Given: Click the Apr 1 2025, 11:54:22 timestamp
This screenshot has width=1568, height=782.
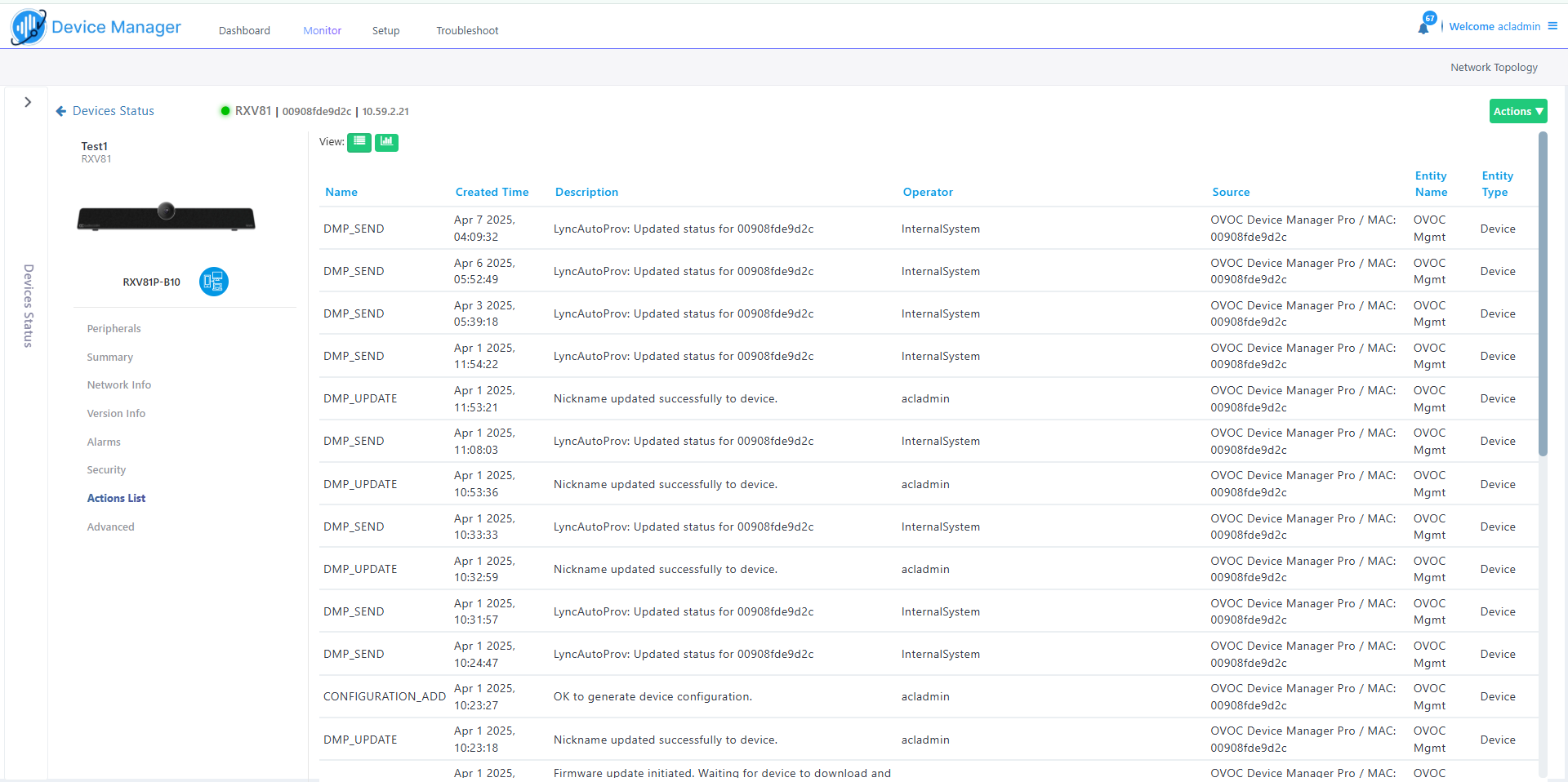Looking at the screenshot, I should (484, 356).
